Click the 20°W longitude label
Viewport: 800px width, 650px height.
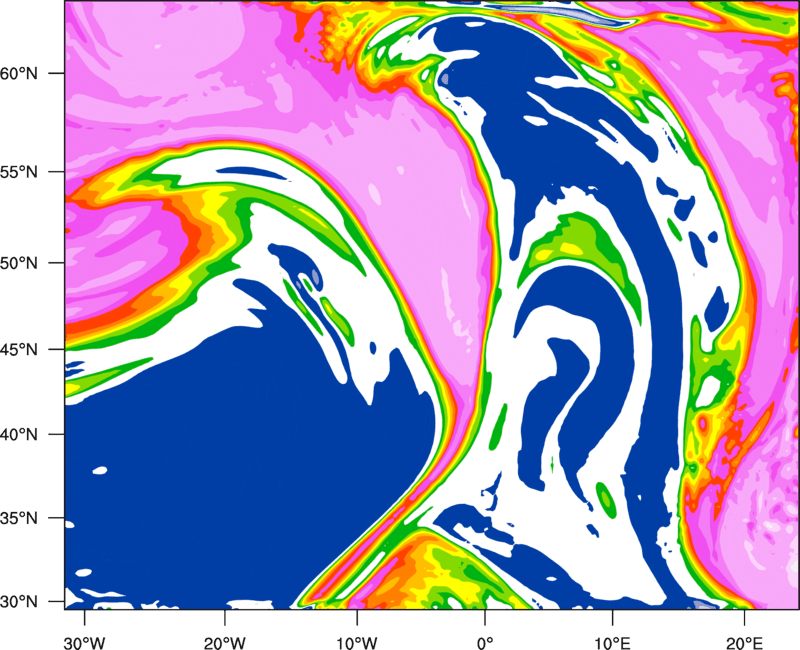pyautogui.click(x=224, y=643)
